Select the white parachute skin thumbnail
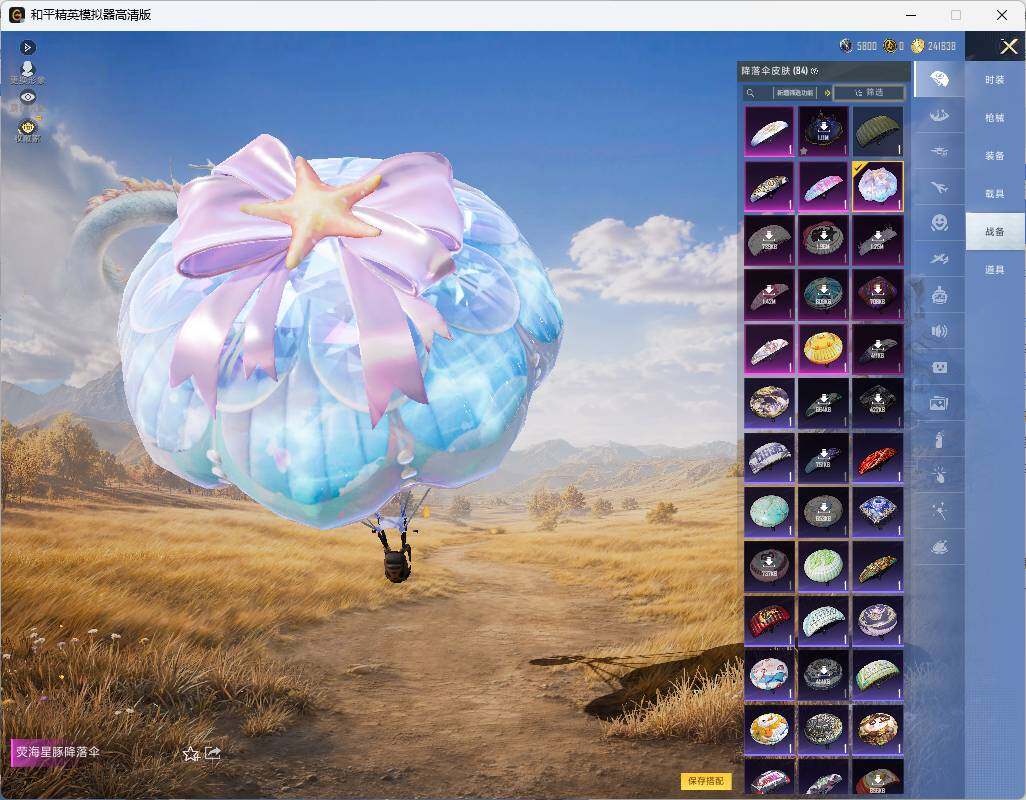 click(x=770, y=131)
